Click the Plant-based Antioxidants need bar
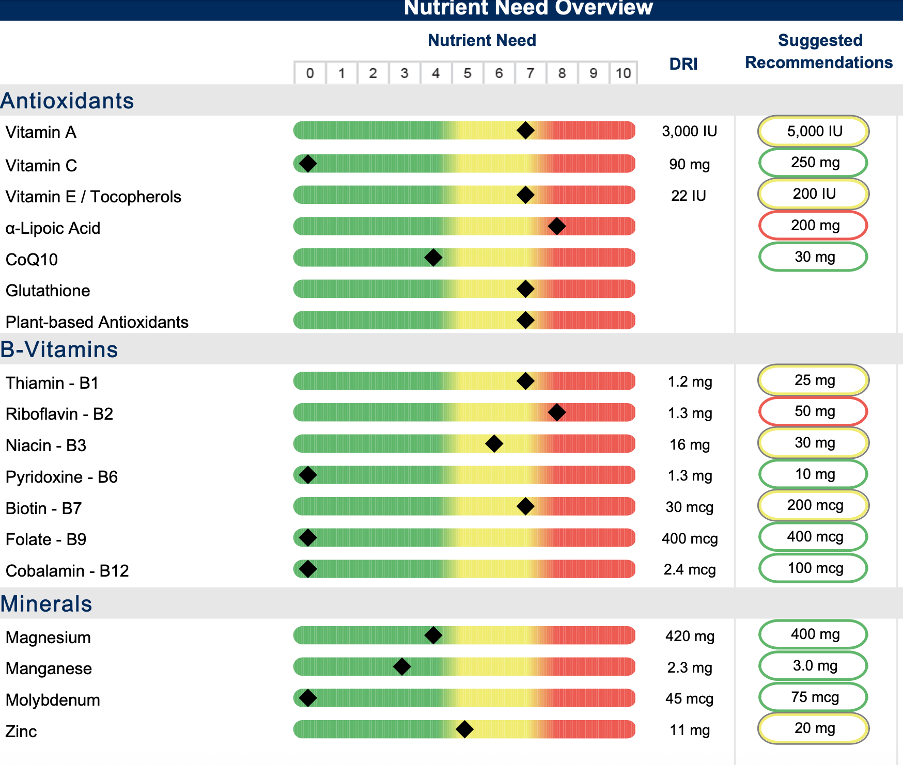The width and height of the screenshot is (904, 766). [x=464, y=320]
